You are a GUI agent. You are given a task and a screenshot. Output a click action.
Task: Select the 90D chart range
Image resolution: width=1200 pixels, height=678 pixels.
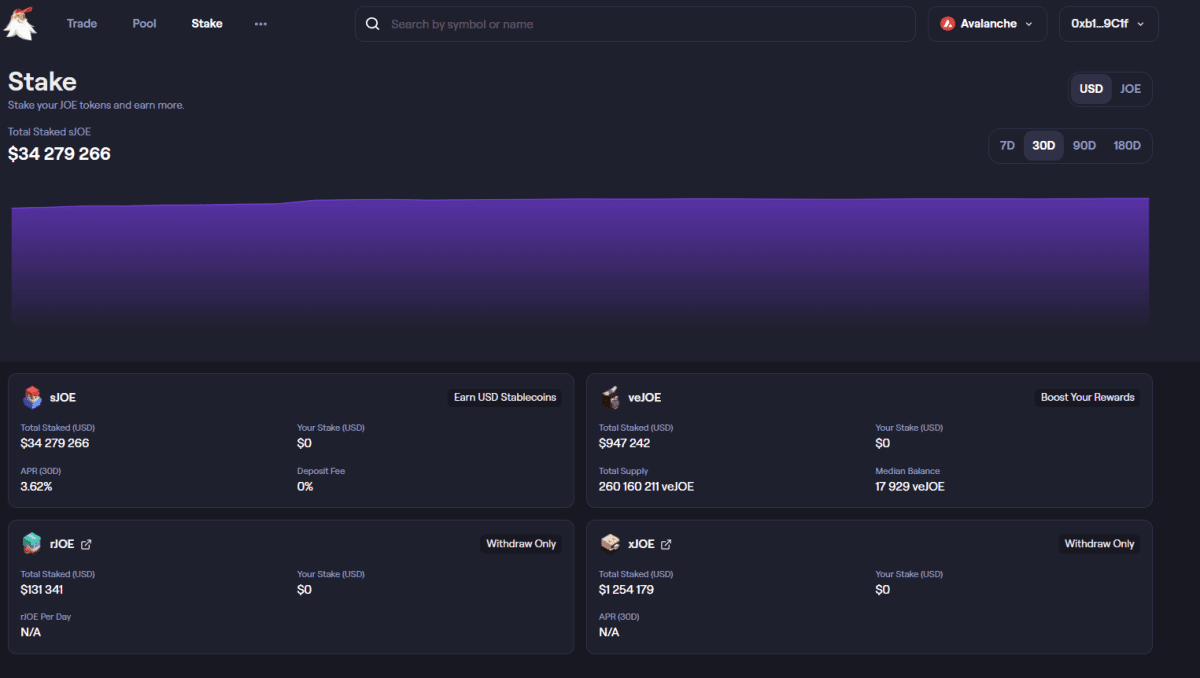[1084, 146]
